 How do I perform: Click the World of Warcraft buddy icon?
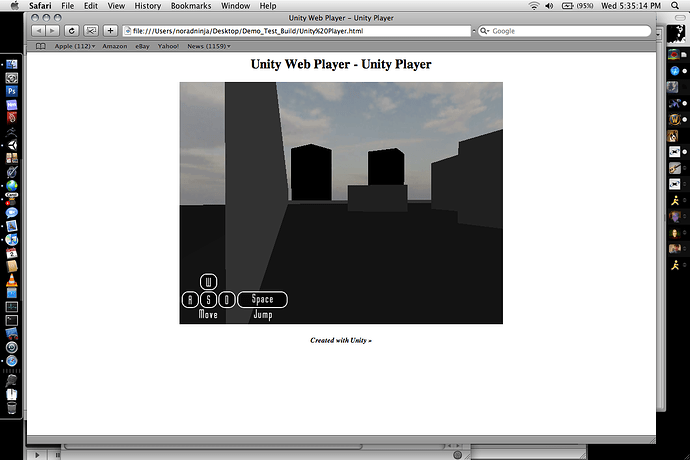tap(675, 119)
